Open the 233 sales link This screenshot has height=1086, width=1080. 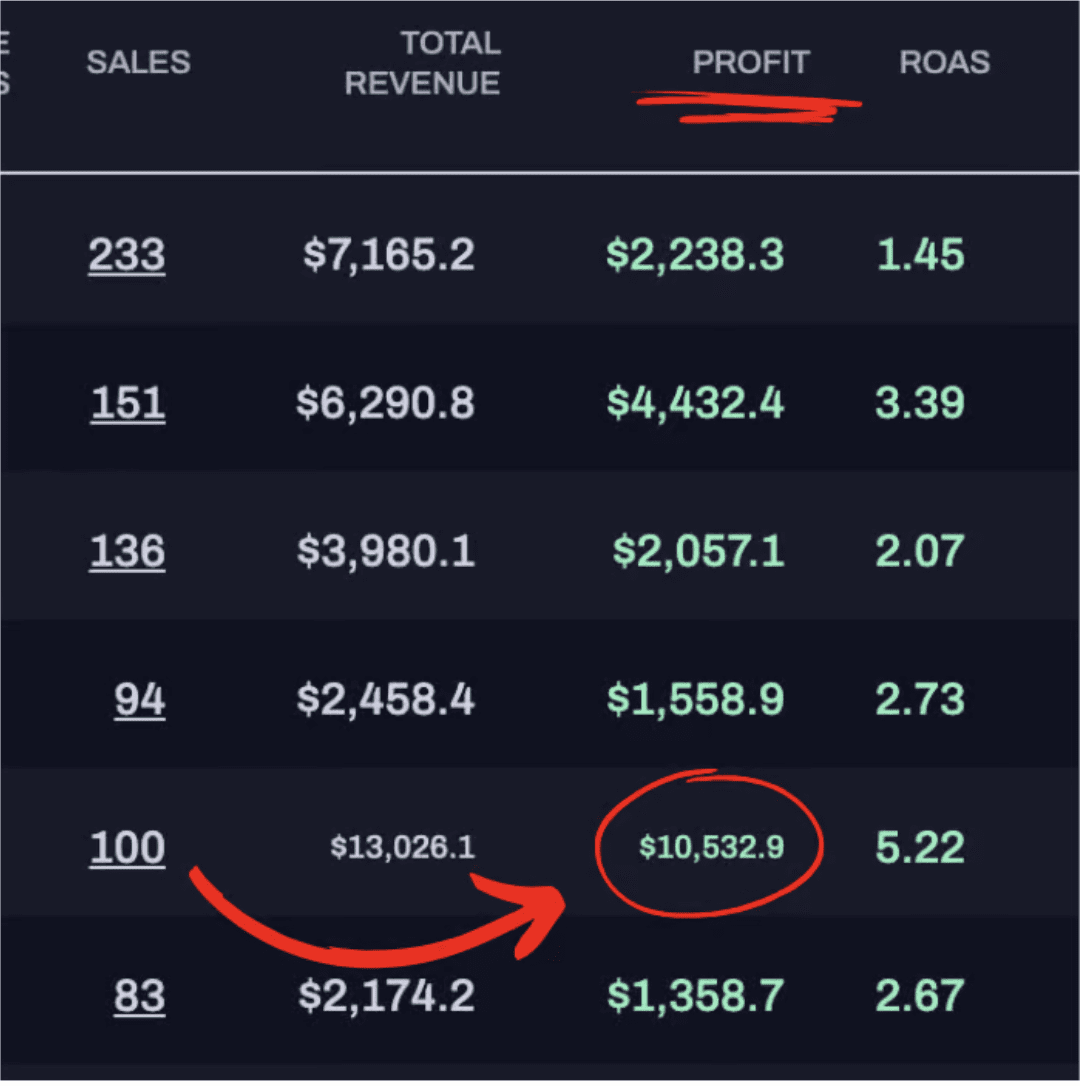(127, 256)
